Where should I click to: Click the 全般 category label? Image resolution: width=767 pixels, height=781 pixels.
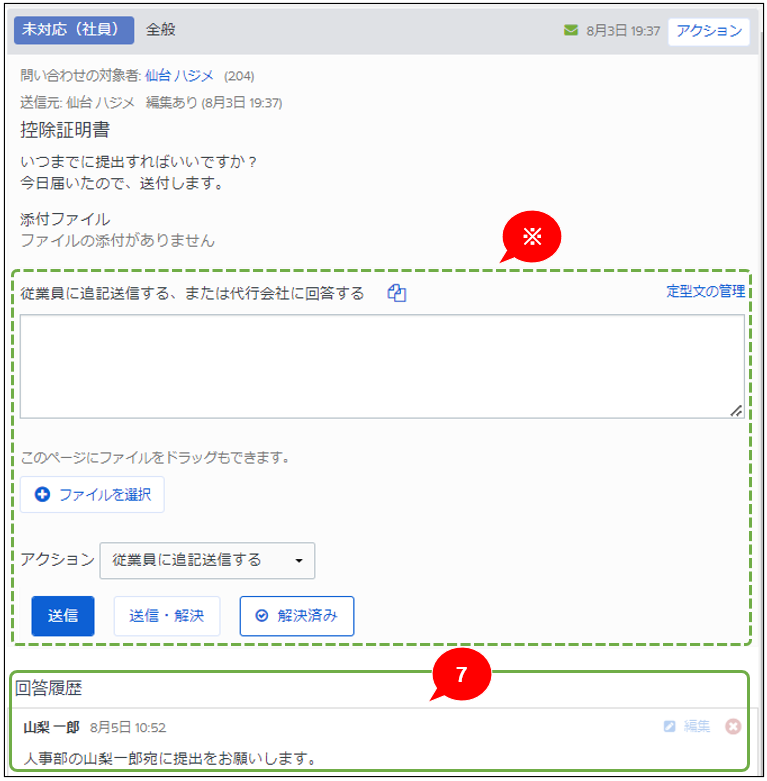(160, 29)
